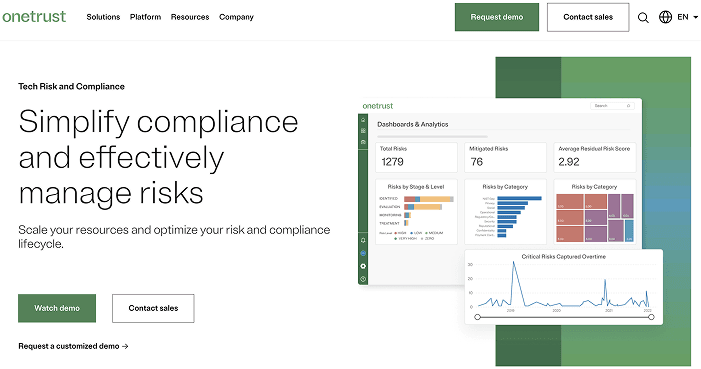Open the Company menu
Viewport: 701px width, 369px height.
point(236,17)
